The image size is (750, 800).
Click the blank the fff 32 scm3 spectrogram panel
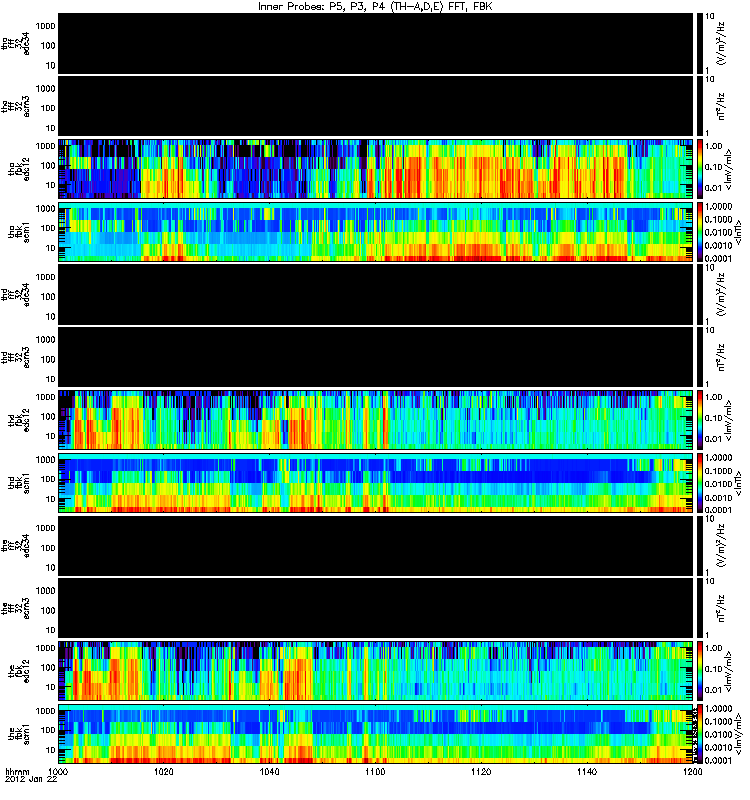pos(376,608)
